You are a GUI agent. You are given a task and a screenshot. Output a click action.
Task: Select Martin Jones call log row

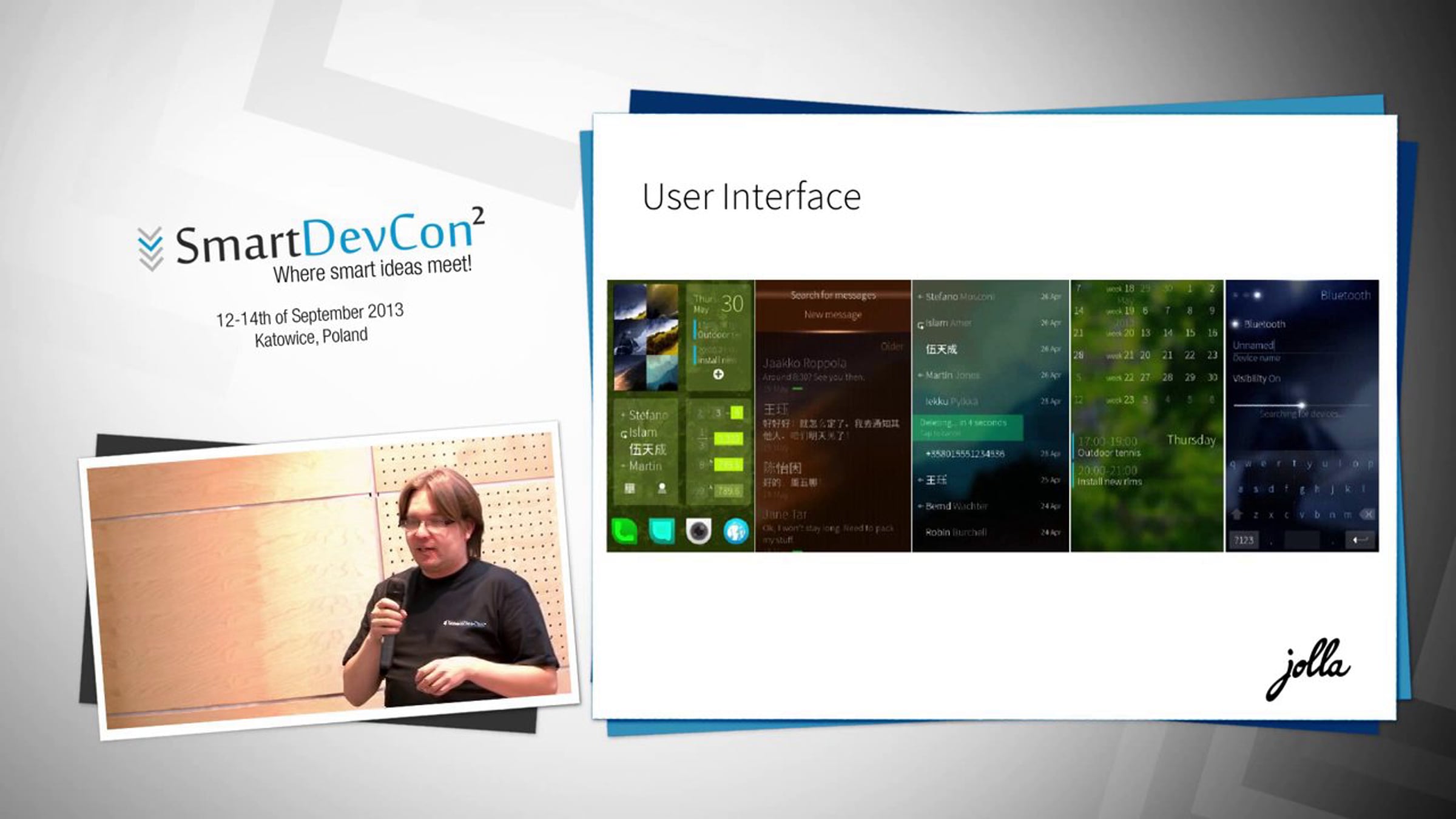point(990,375)
